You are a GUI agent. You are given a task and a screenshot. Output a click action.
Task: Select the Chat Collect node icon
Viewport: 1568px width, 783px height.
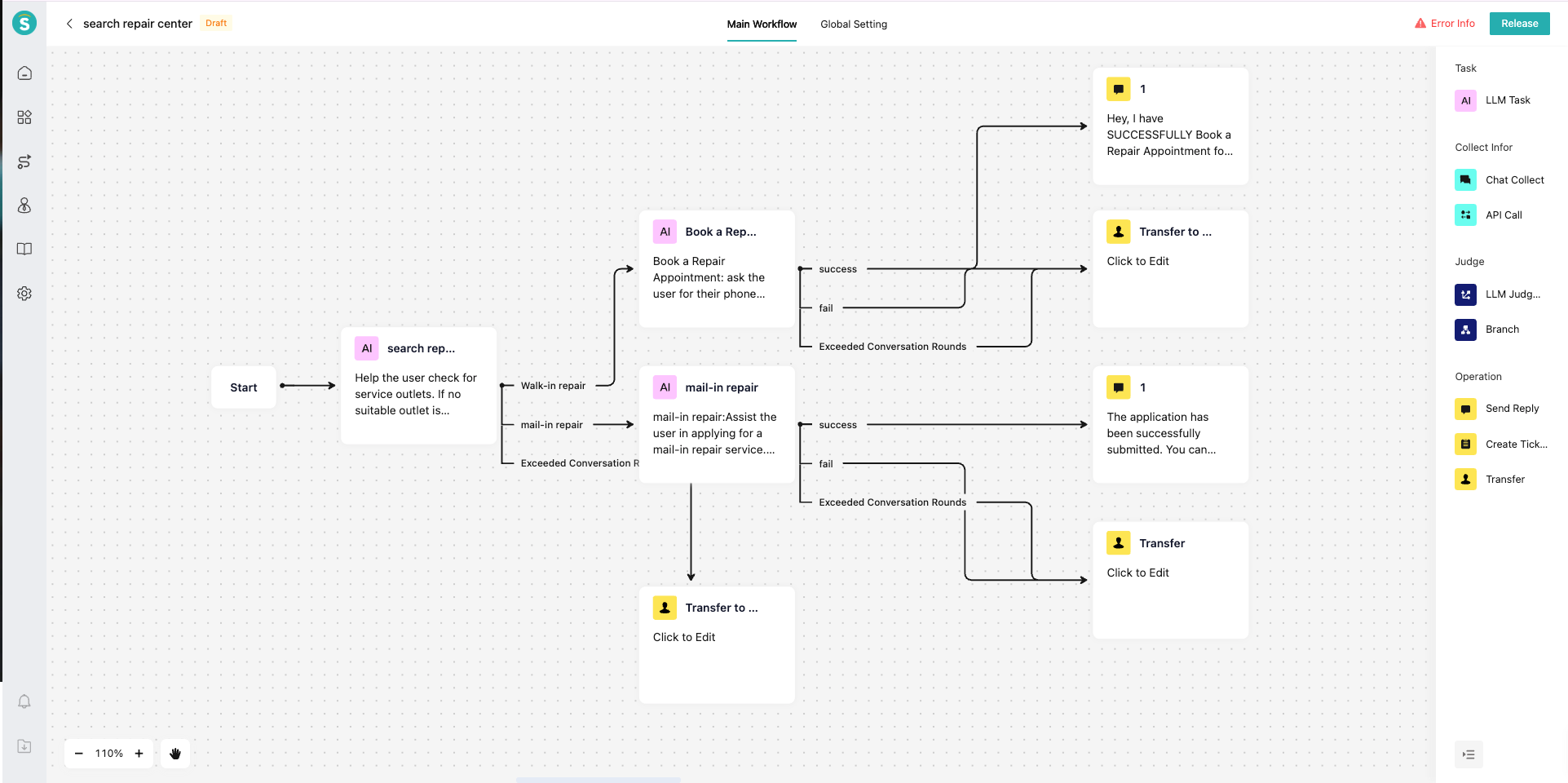point(1465,180)
